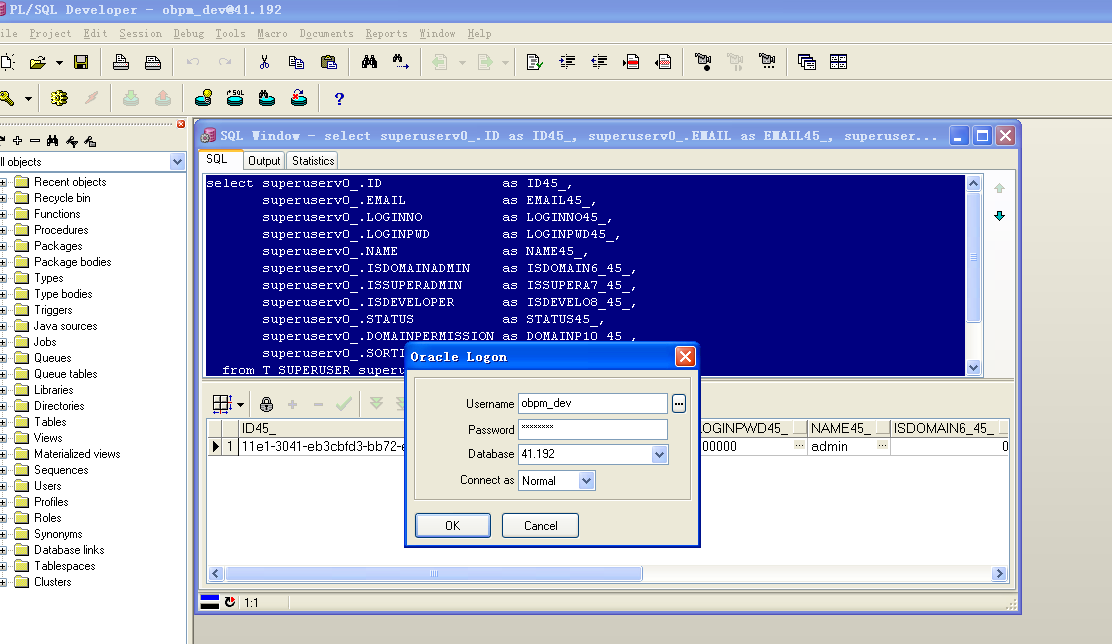Viewport: 1112px width, 644px height.
Task: Click the SQL export database icon
Action: coord(235,99)
